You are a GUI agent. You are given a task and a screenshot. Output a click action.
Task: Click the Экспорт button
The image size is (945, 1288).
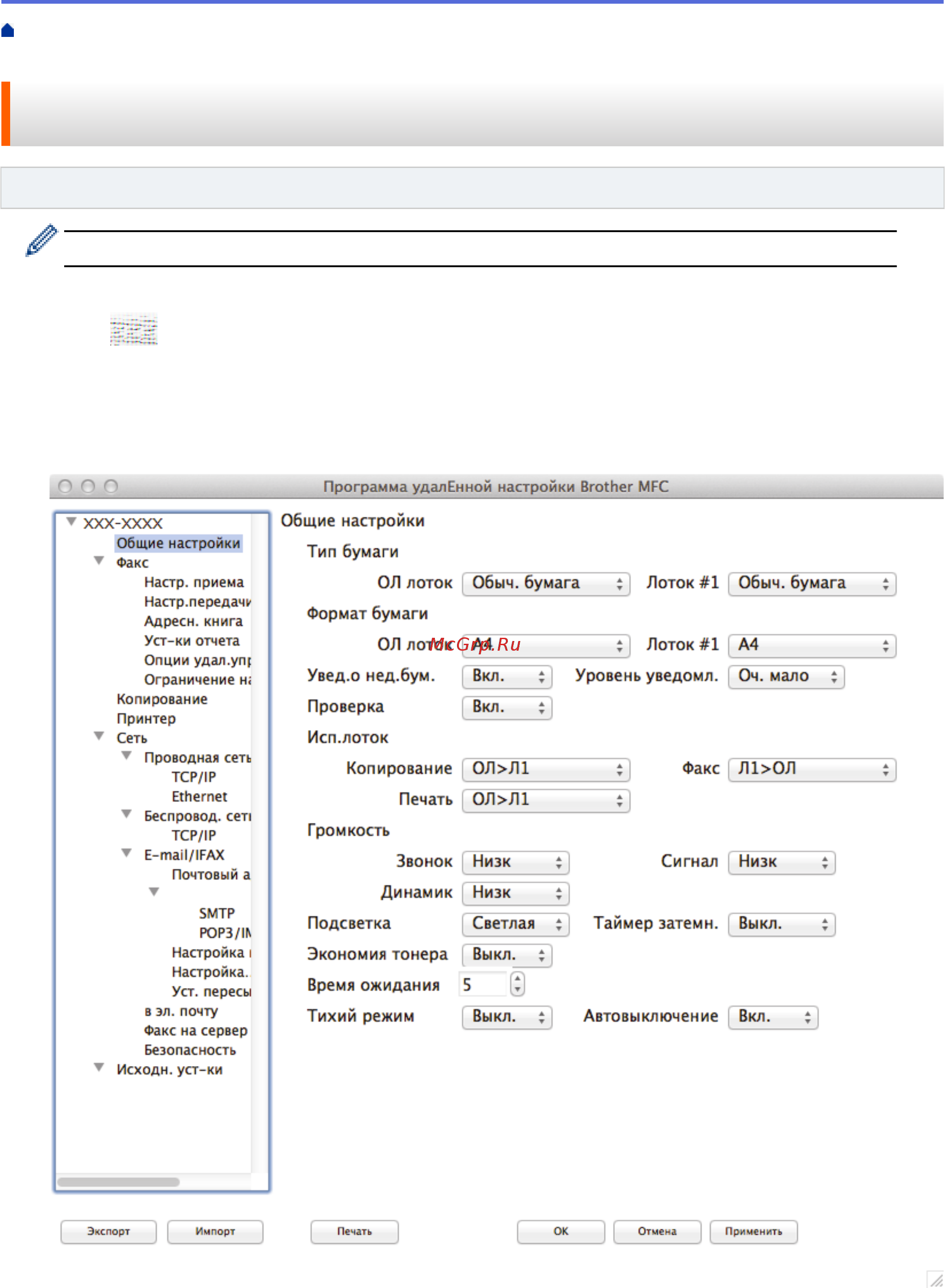click(x=108, y=1231)
